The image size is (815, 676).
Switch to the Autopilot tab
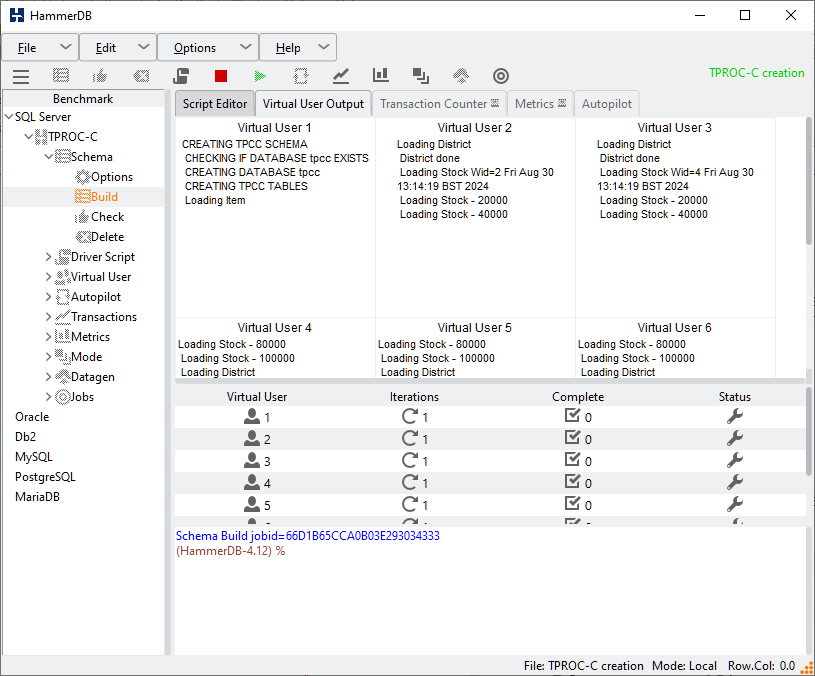tap(607, 104)
